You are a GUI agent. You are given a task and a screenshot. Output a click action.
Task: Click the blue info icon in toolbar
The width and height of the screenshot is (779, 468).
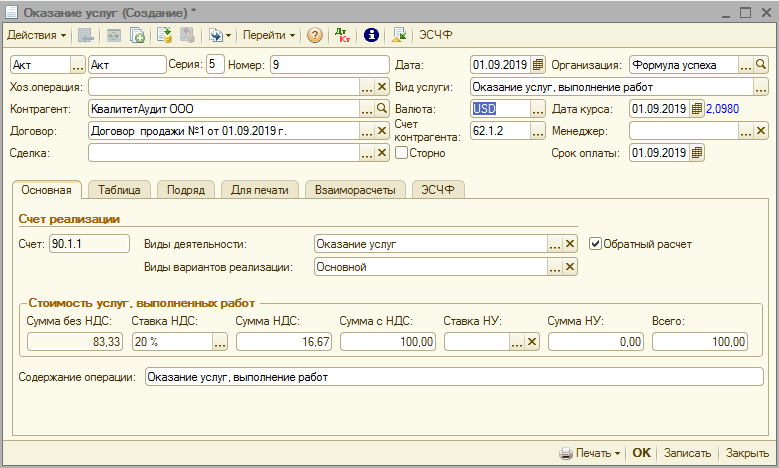point(371,35)
